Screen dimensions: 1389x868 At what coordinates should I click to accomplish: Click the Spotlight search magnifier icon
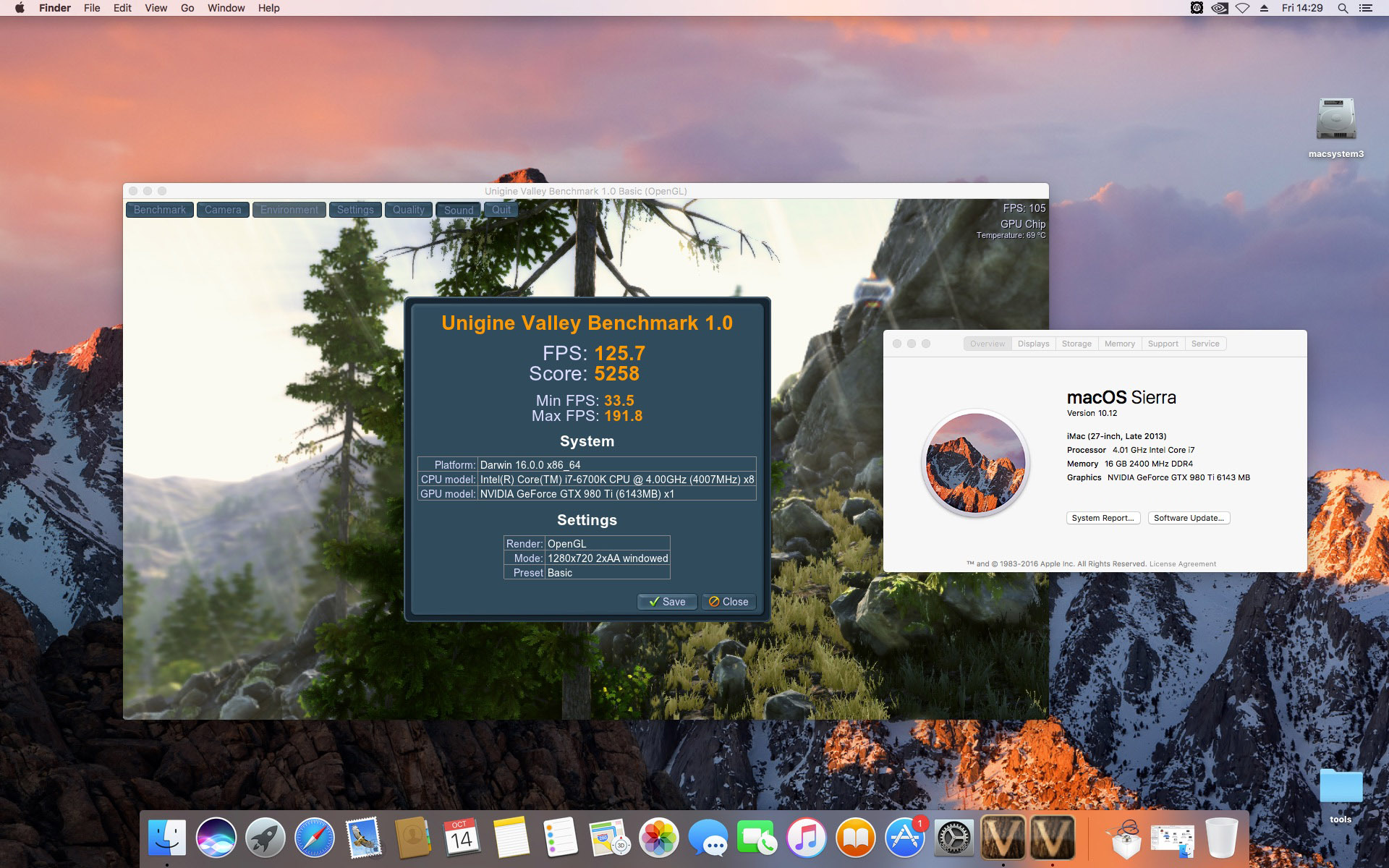coord(1343,8)
